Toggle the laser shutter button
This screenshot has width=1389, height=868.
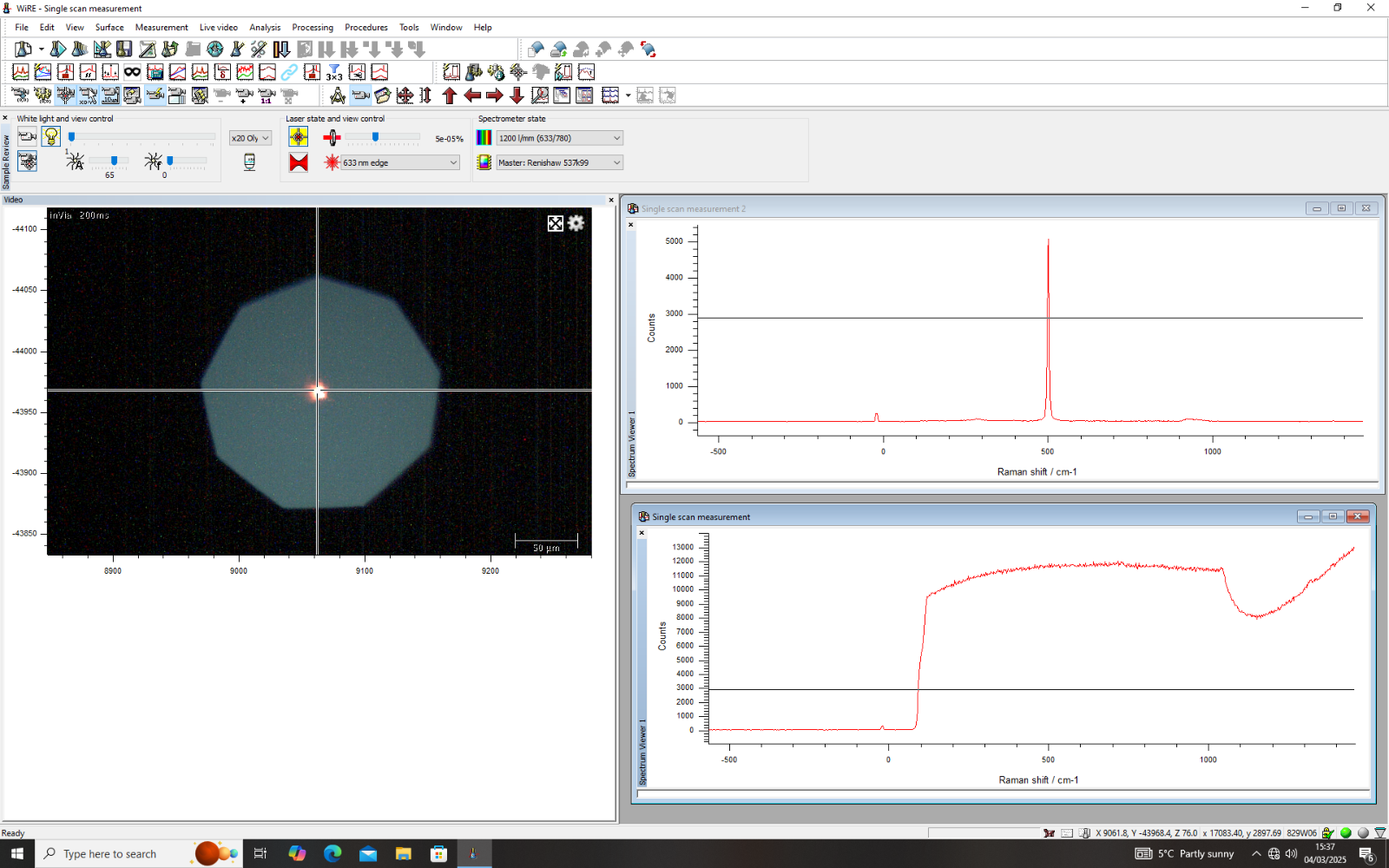click(x=299, y=137)
